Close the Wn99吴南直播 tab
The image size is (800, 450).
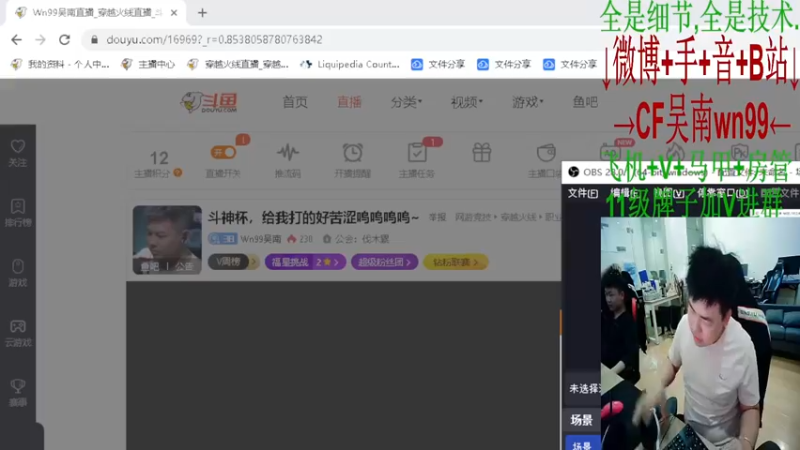[x=174, y=13]
